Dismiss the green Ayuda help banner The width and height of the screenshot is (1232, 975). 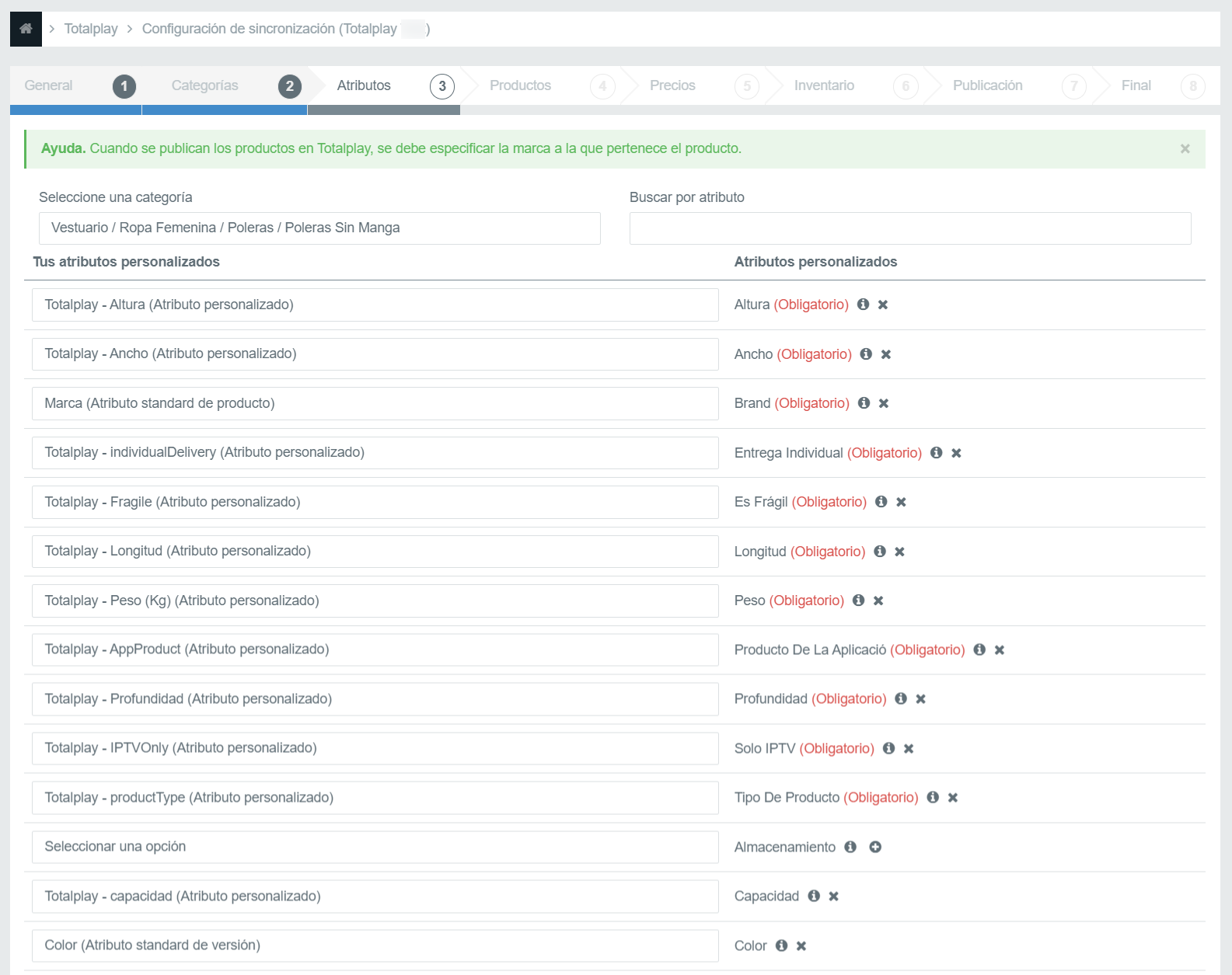point(1185,148)
